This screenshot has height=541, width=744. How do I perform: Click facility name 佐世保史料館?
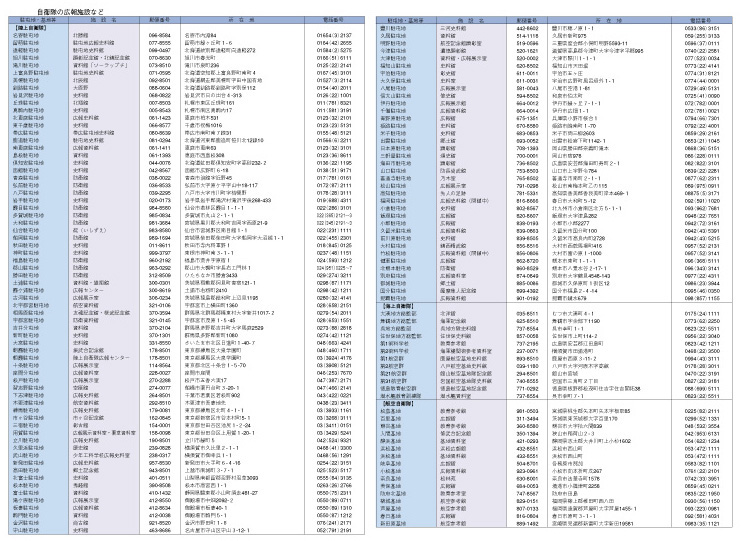pyautogui.click(x=456, y=336)
